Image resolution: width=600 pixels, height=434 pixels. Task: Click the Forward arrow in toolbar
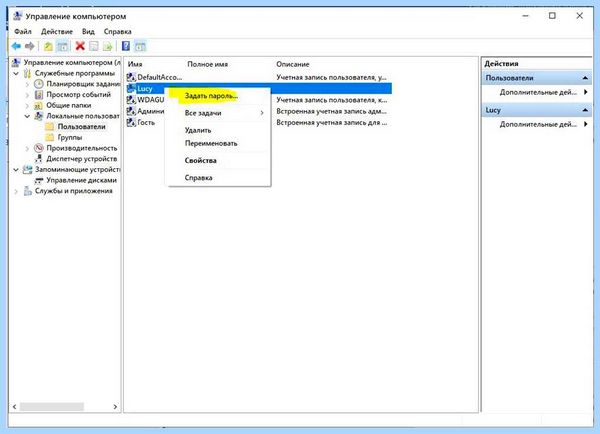pos(29,46)
